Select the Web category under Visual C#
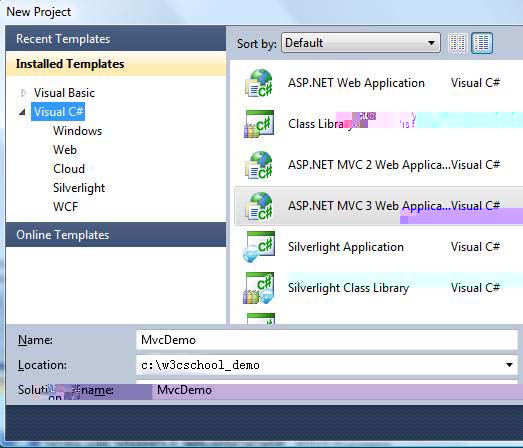Viewport: 523px width, 448px height. pos(65,150)
